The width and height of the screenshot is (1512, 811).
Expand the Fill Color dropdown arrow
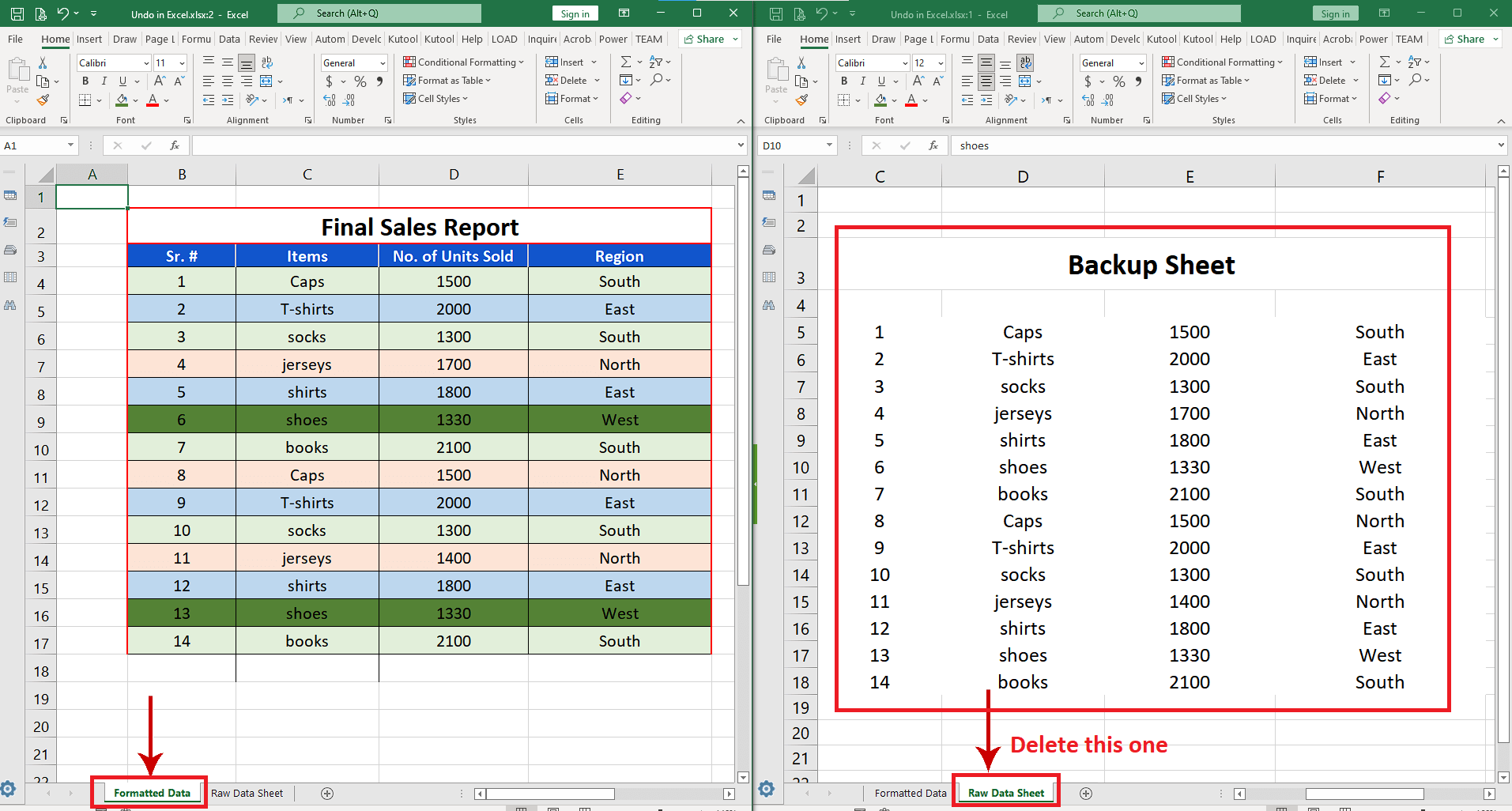pos(134,100)
